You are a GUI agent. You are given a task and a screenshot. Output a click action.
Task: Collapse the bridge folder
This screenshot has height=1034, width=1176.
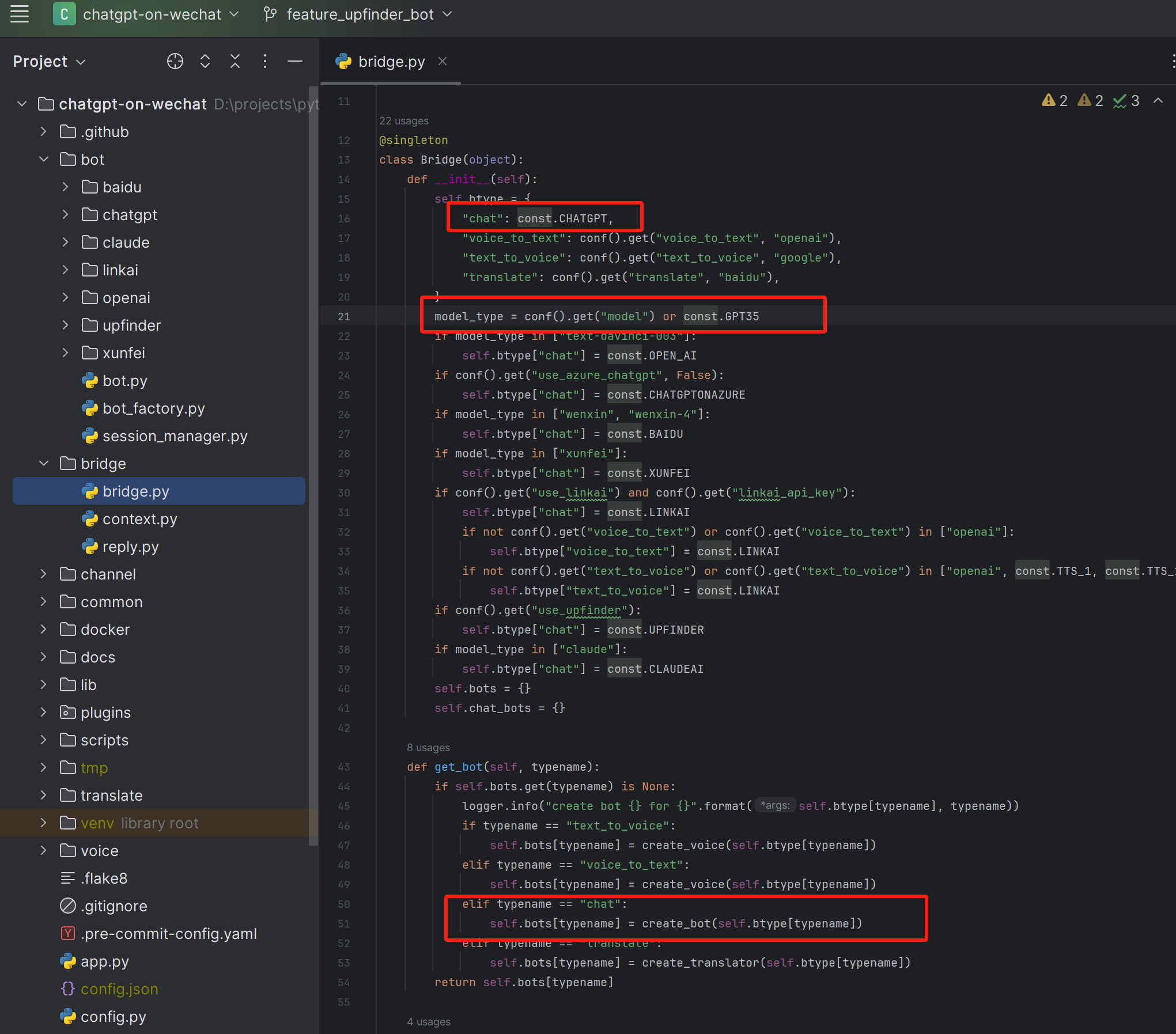44,463
